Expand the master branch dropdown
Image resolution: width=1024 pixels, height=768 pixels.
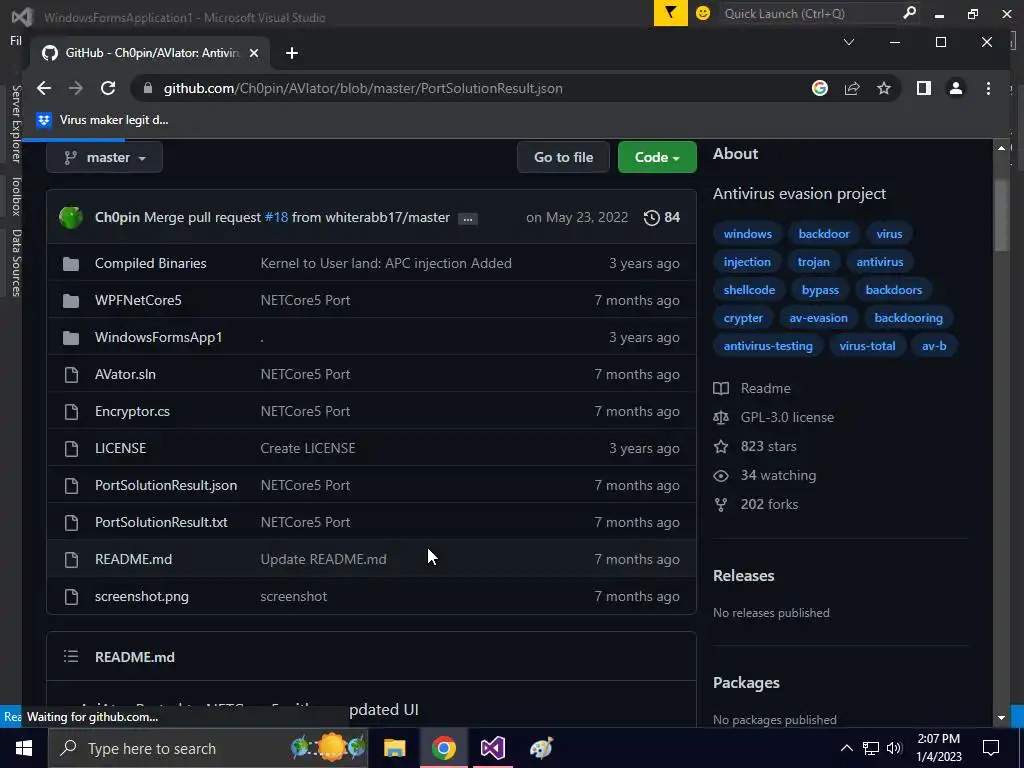[x=104, y=157]
